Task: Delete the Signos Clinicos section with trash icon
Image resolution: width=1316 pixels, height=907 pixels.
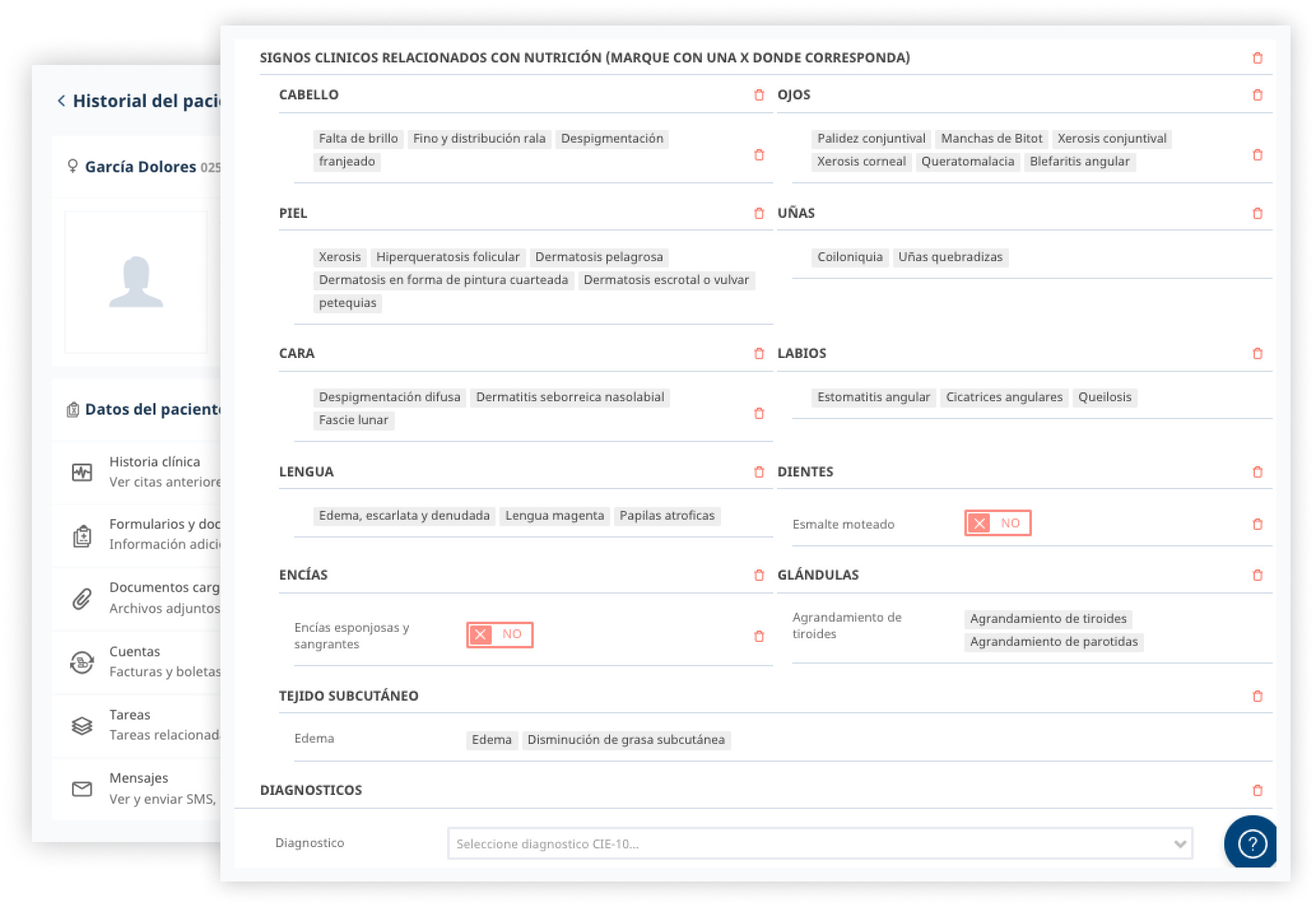Action: (1257, 58)
